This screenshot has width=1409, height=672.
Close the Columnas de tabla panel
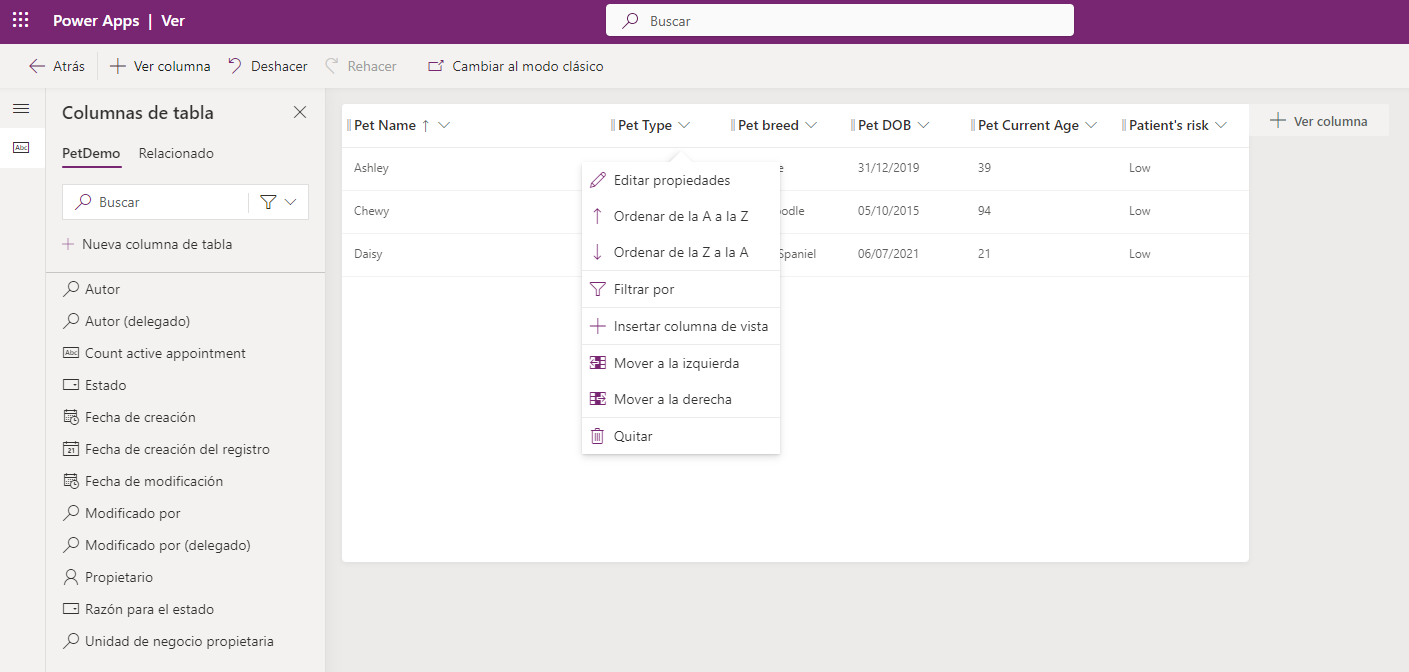coord(300,113)
